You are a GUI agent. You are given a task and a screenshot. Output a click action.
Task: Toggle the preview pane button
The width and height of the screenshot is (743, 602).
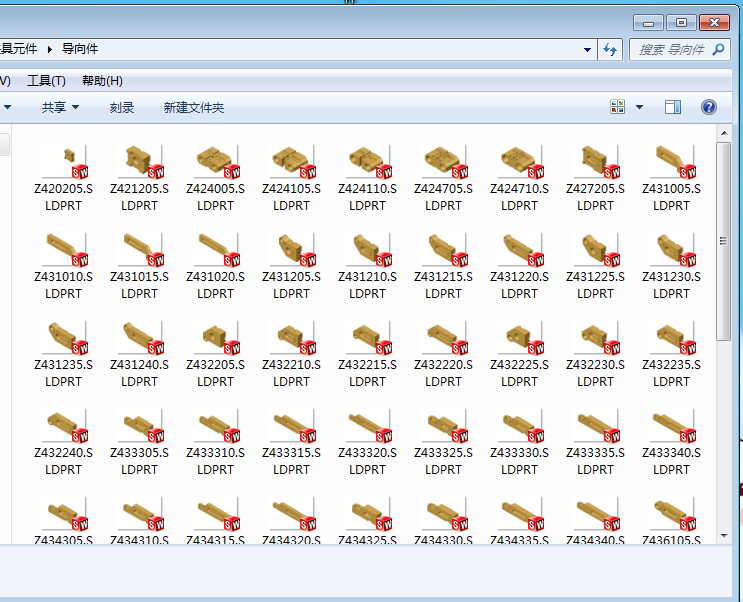pos(673,107)
